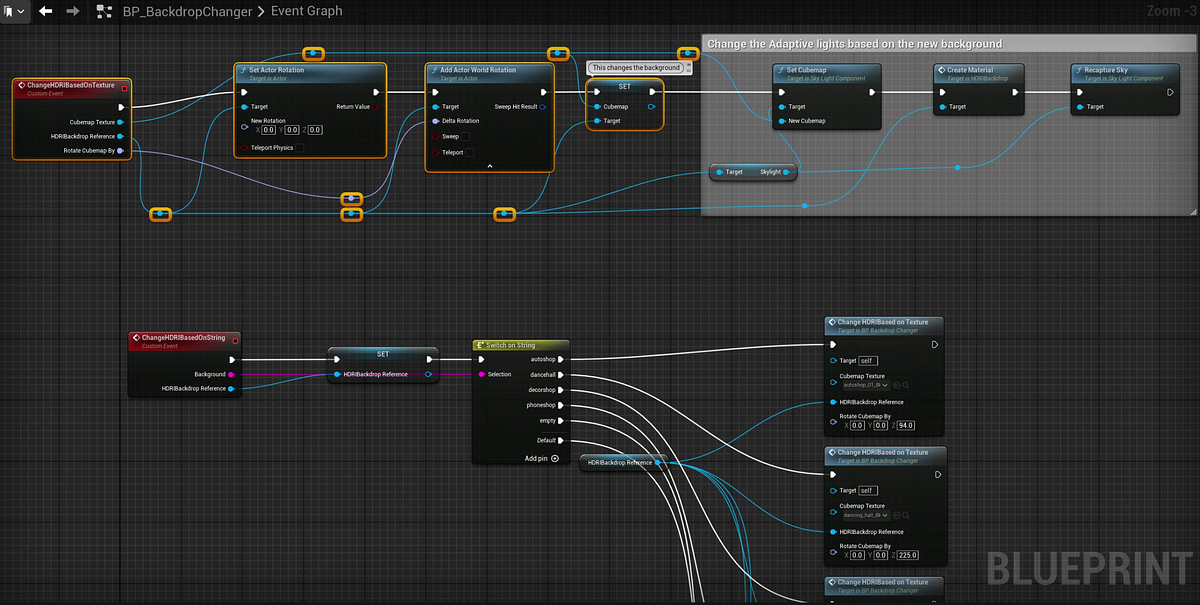1200x605 pixels.
Task: Expand the advanced pins chevron on Add Actor World Rotation
Action: coord(490,165)
